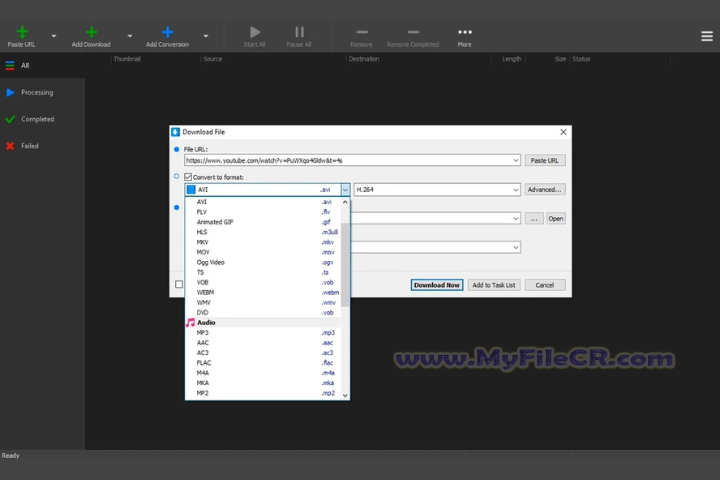Click the Open folder button
Screen dimensions: 720x480
click(x=556, y=219)
